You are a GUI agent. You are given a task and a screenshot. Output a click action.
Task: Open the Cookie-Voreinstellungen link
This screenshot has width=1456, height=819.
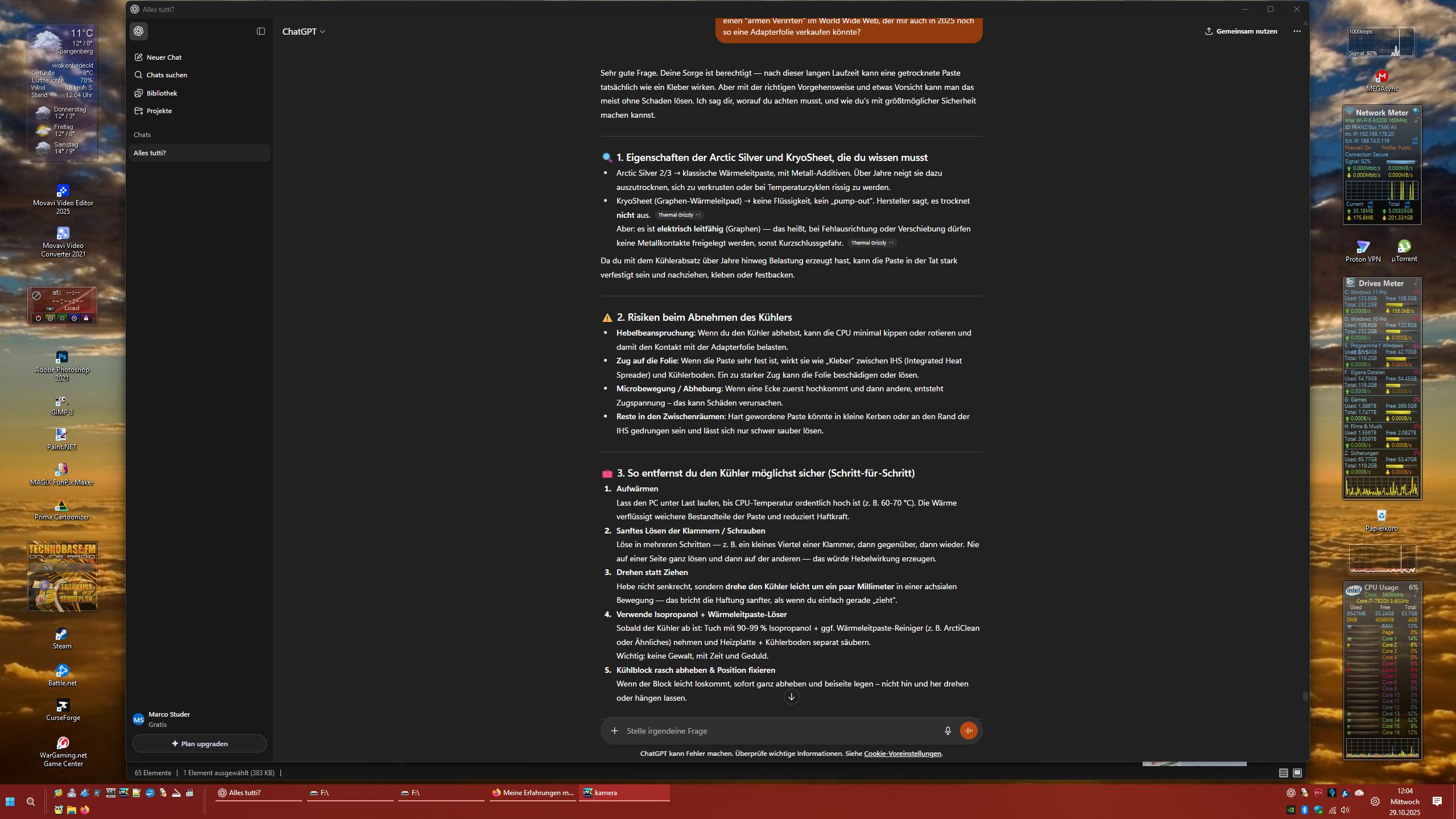click(x=902, y=754)
